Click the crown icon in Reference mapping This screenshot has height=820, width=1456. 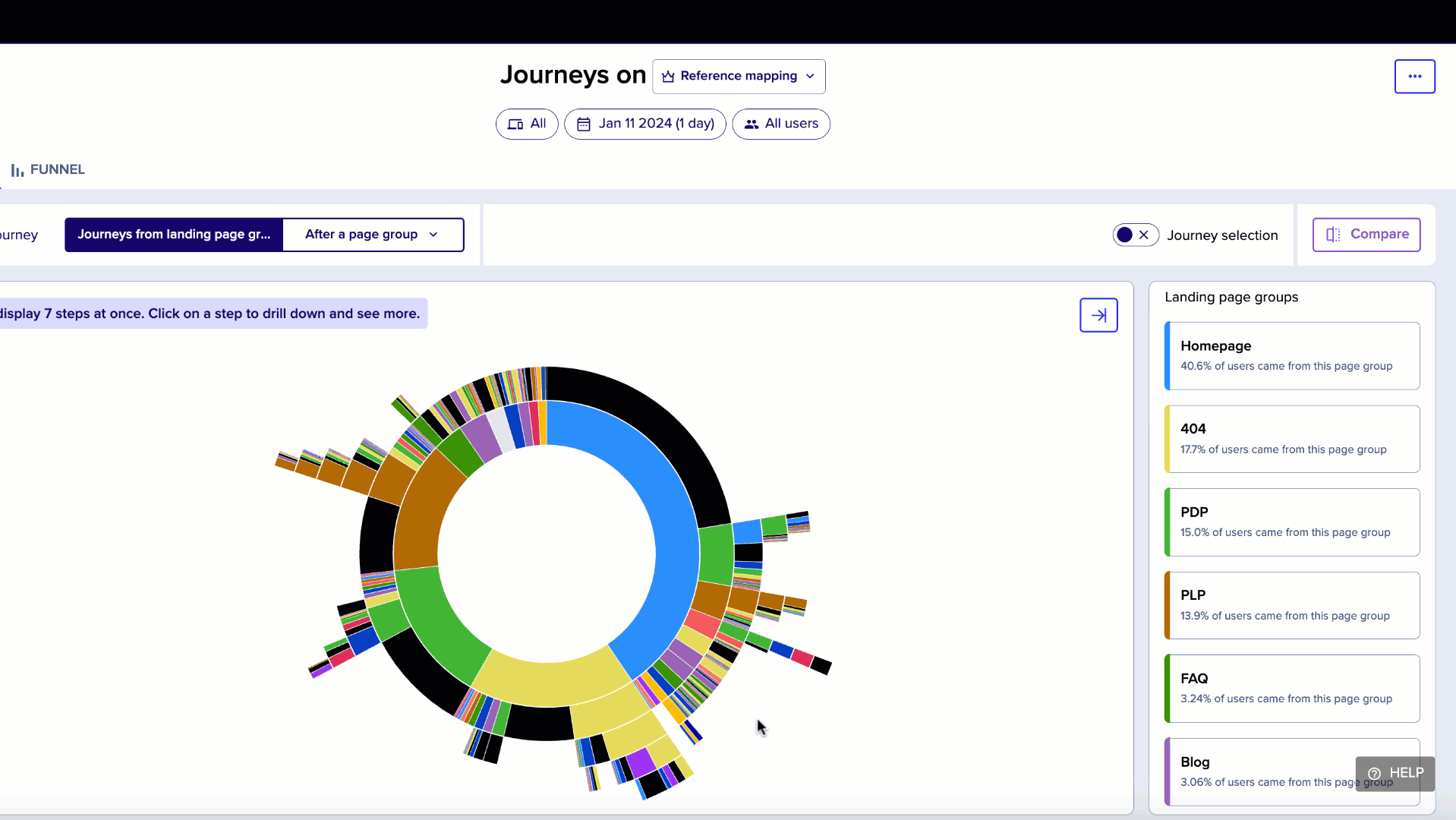(x=668, y=77)
